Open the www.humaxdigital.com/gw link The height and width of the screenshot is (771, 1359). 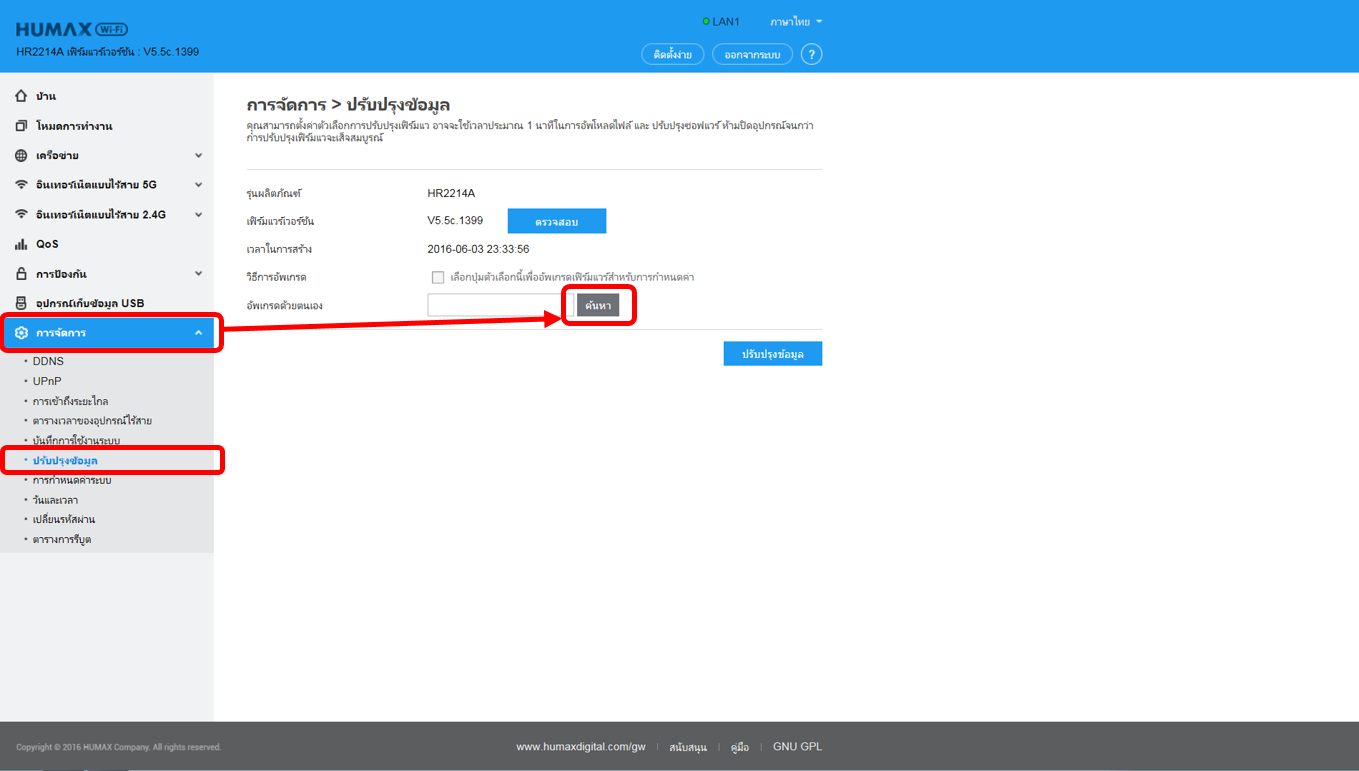(581, 747)
